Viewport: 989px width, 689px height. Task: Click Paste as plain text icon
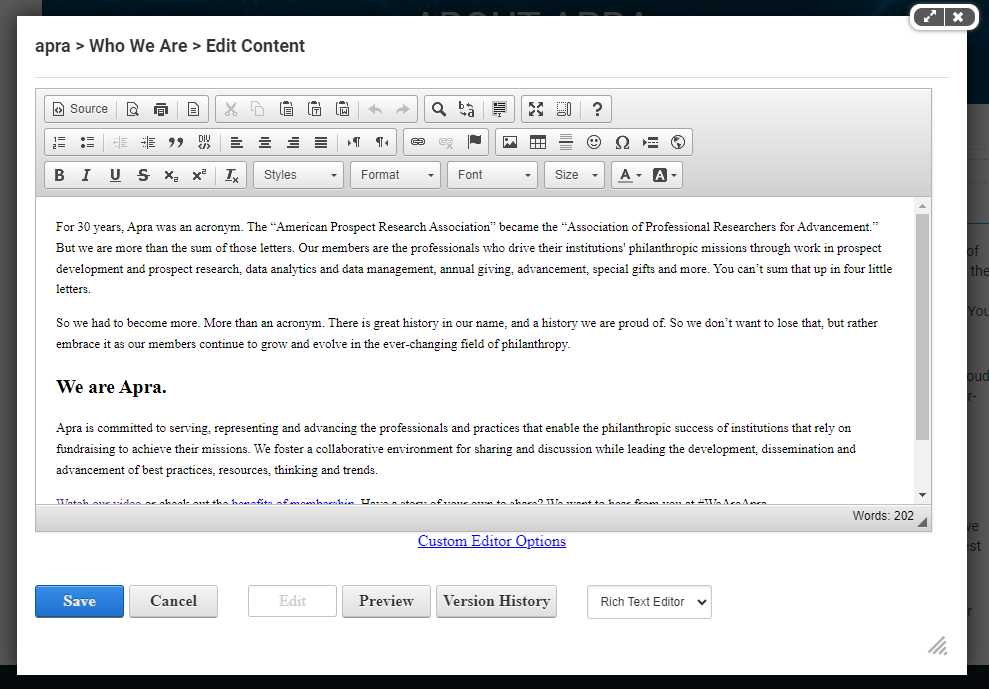[x=314, y=109]
